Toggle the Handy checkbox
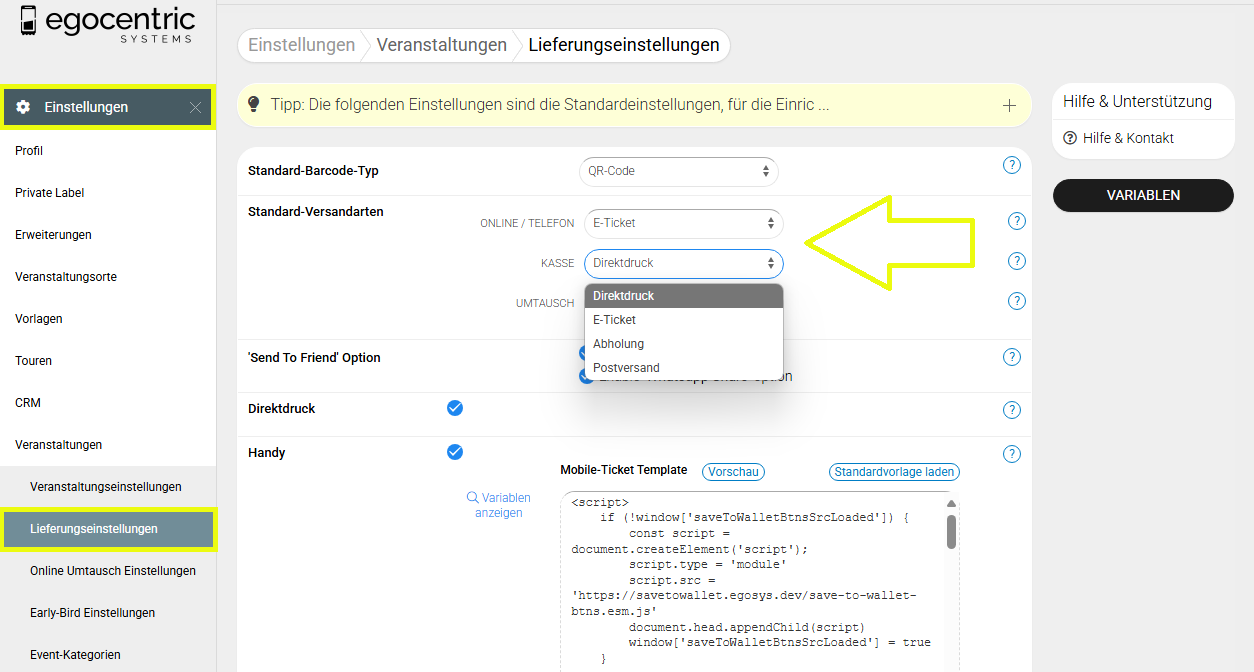1254x672 pixels. (455, 452)
